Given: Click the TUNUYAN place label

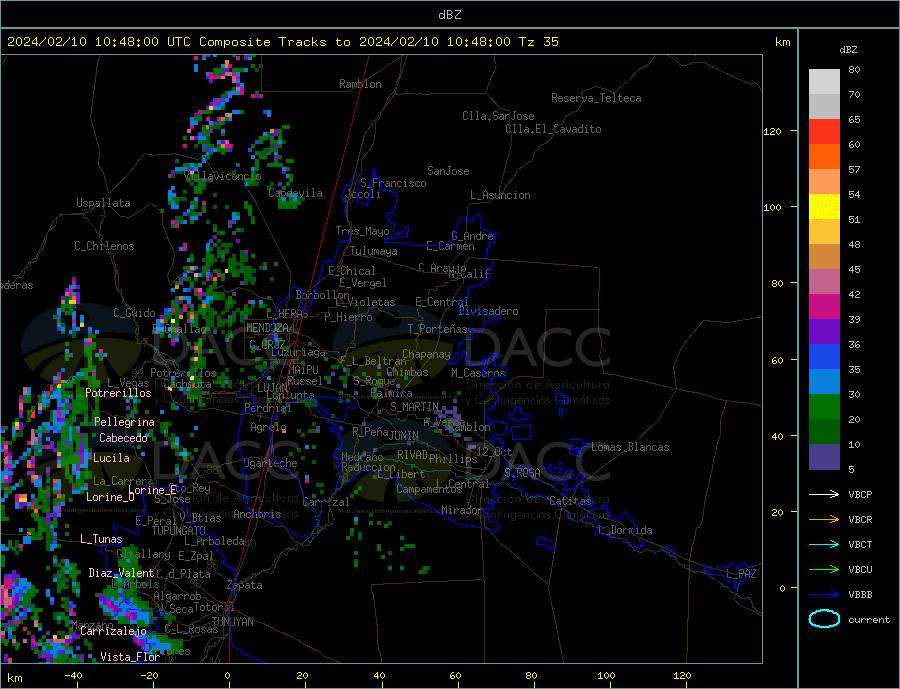Looking at the screenshot, I should pos(232,622).
